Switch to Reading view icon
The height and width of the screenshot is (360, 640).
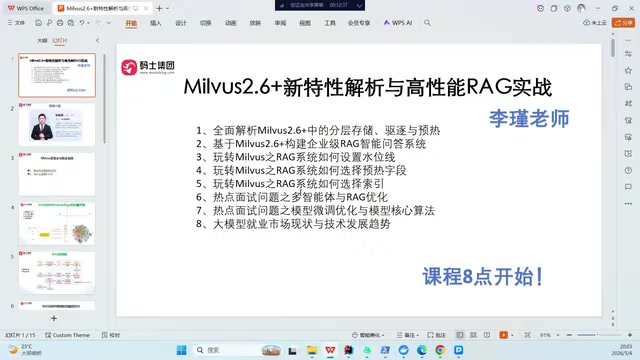pos(487,335)
